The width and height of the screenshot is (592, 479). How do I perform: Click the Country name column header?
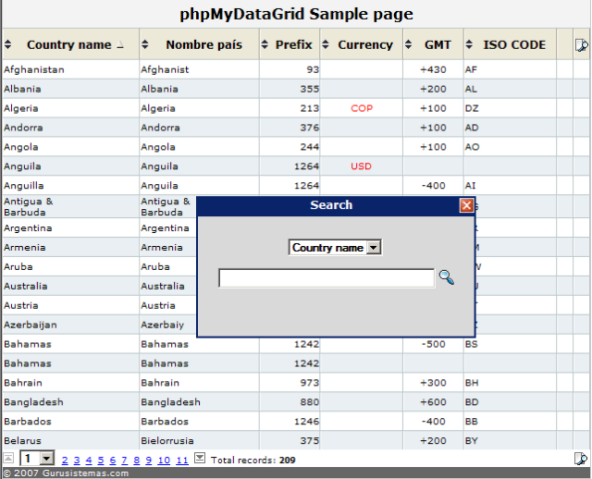pos(69,45)
